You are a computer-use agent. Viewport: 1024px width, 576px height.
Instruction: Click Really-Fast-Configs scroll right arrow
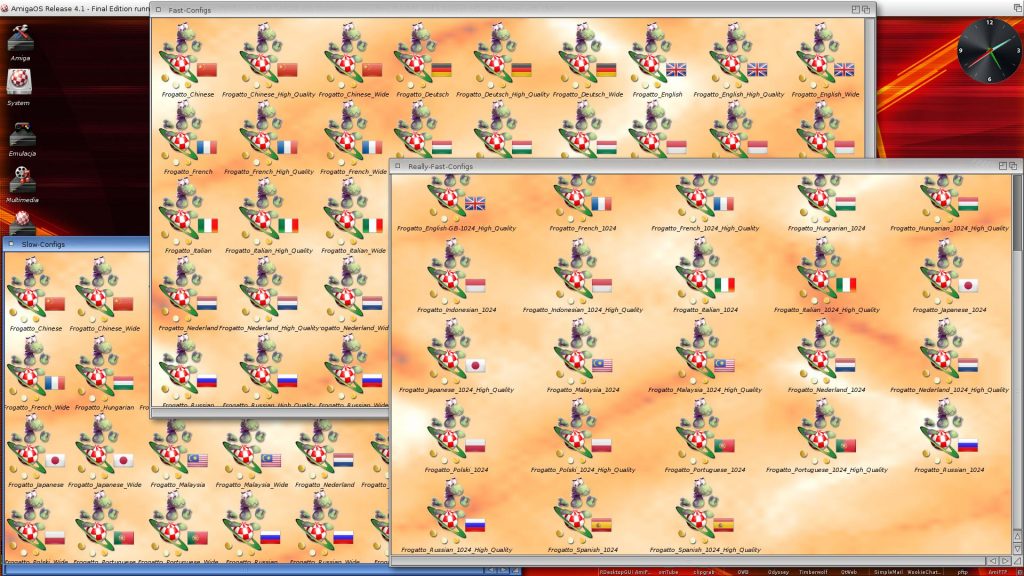click(1005, 560)
